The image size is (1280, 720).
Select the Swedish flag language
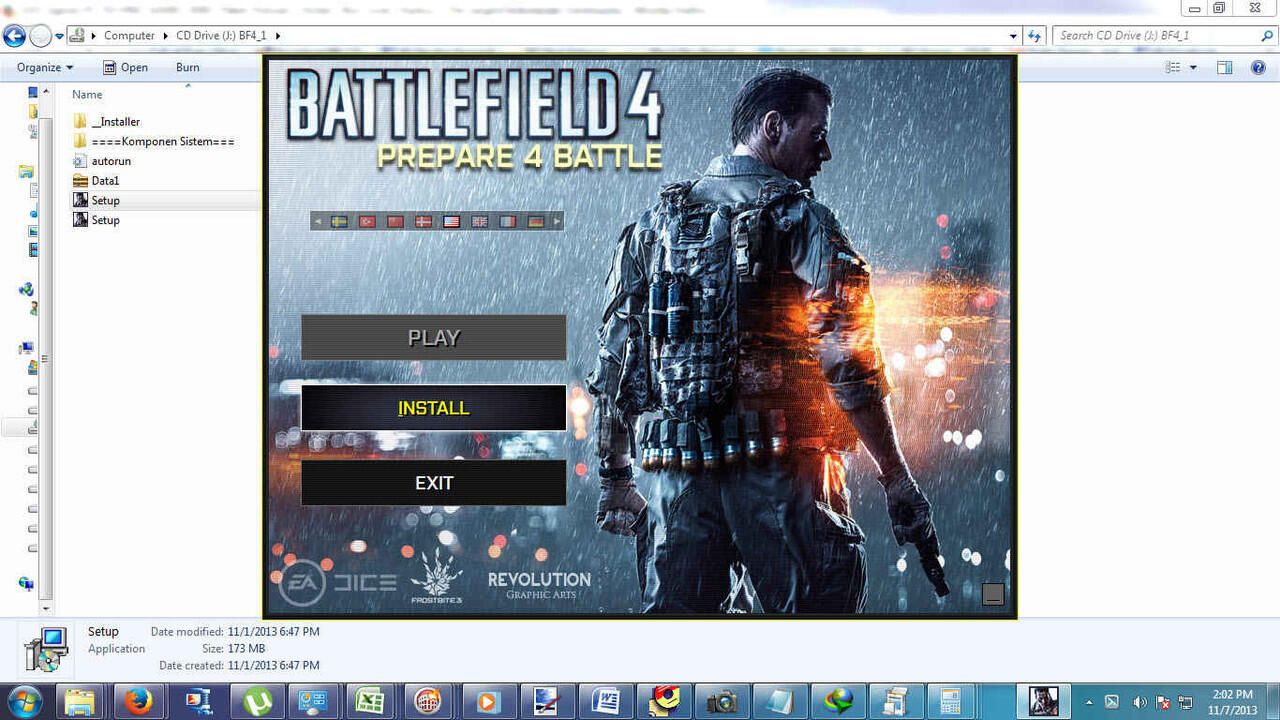coord(339,221)
